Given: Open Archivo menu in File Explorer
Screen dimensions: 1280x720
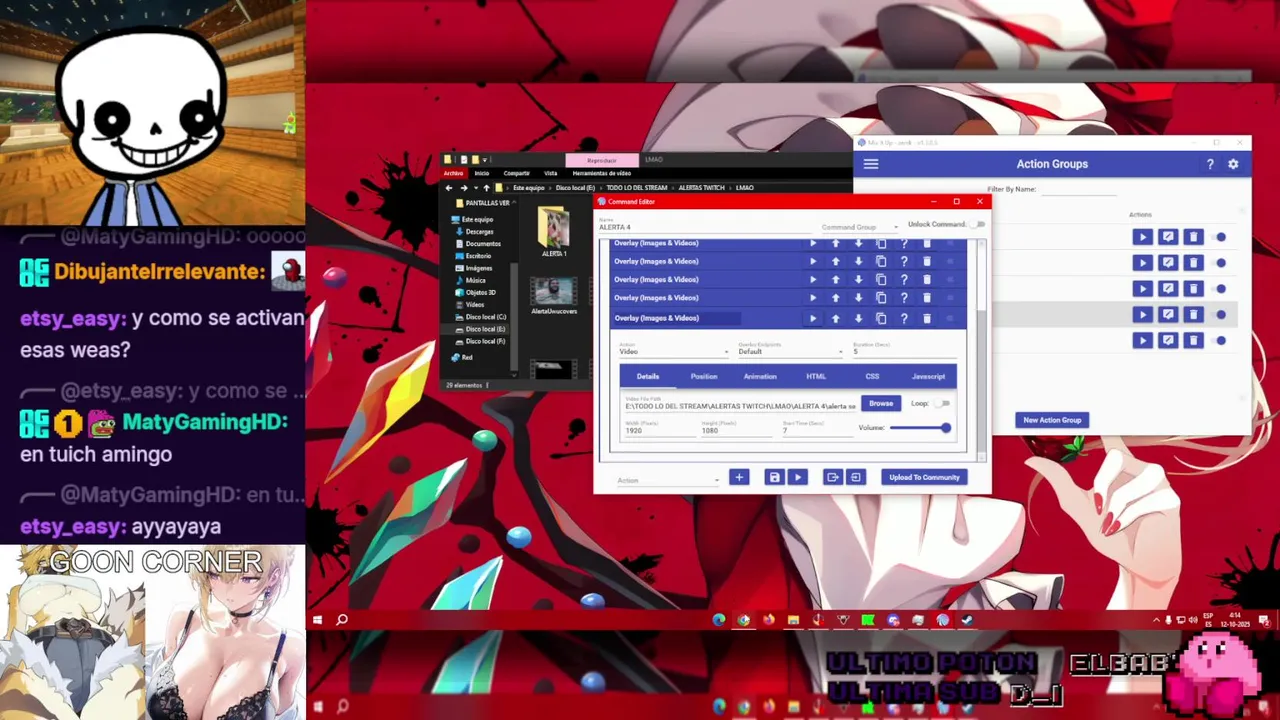Looking at the screenshot, I should click(453, 173).
